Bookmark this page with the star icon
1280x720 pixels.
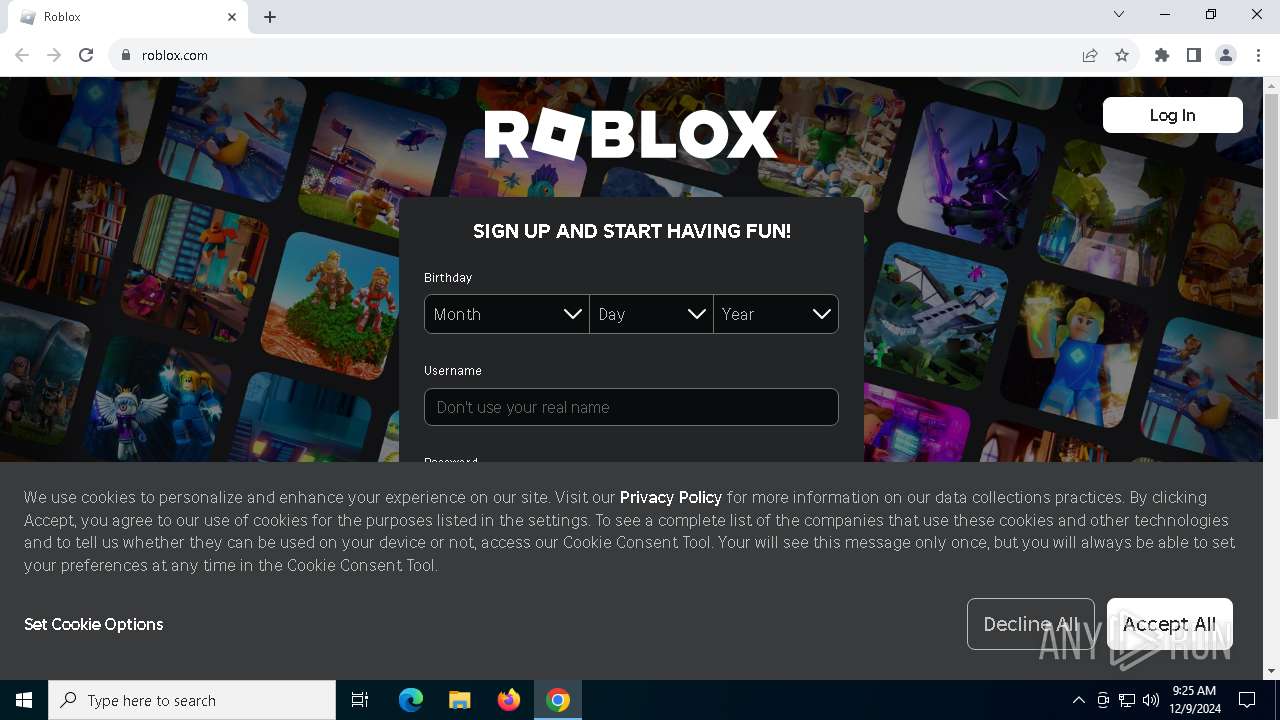coord(1122,55)
